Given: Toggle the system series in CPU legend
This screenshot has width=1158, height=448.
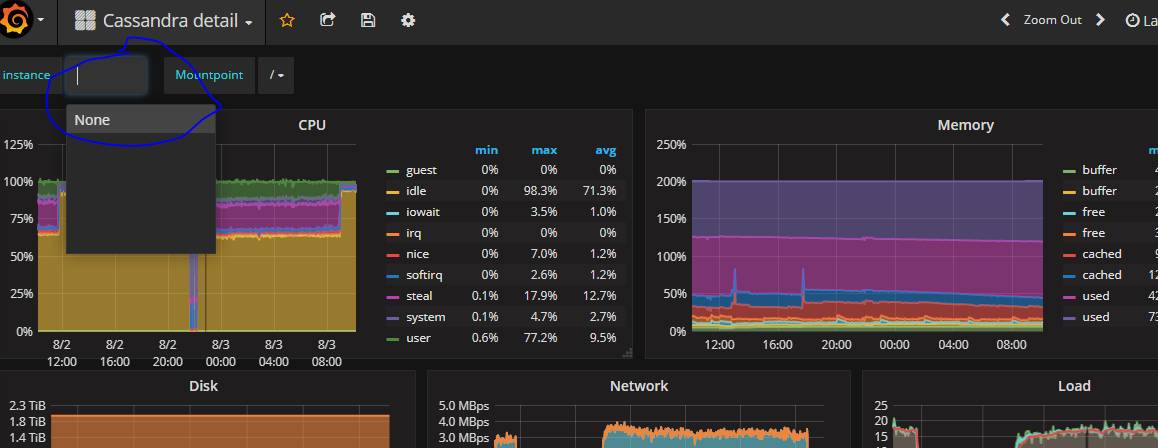Looking at the screenshot, I should [x=425, y=317].
